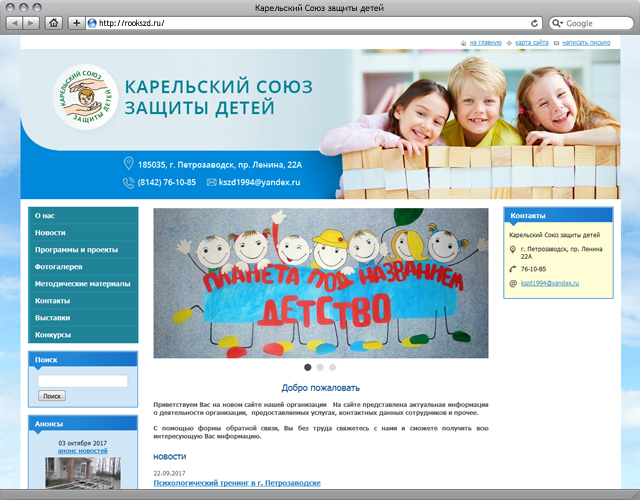
Task: Select the second slider dot
Action: 320,367
